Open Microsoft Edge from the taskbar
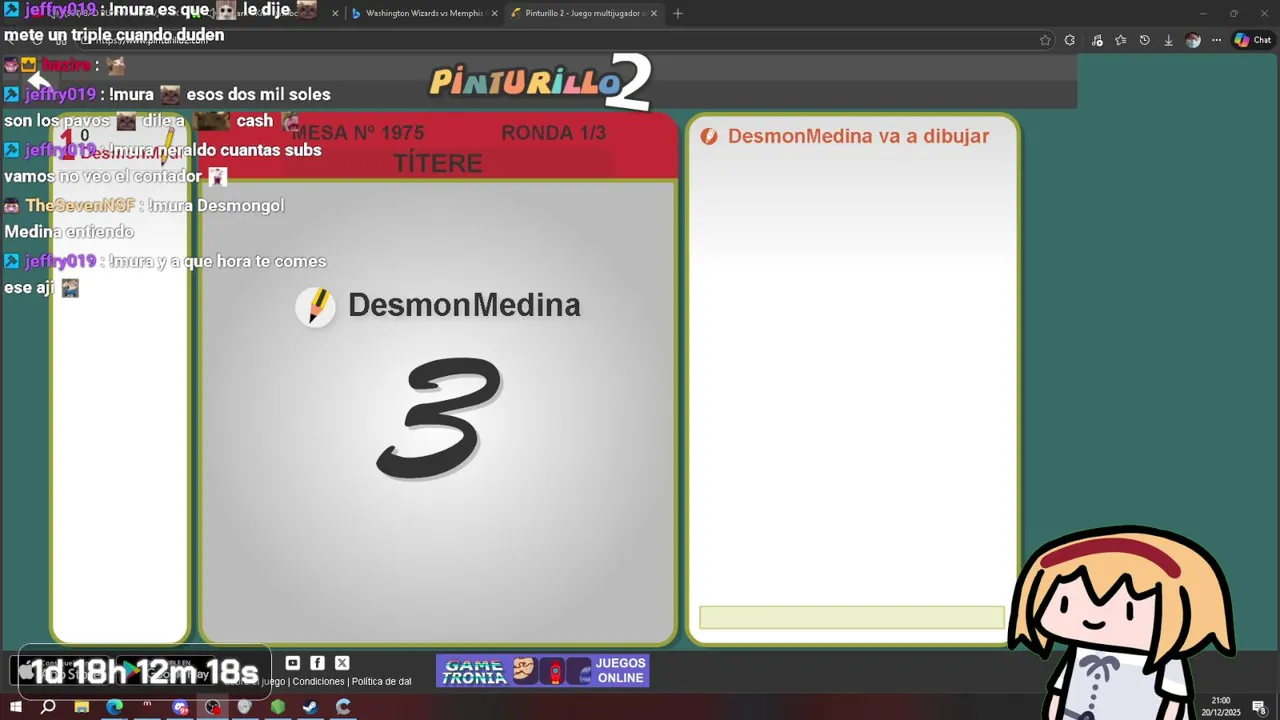 [x=114, y=707]
